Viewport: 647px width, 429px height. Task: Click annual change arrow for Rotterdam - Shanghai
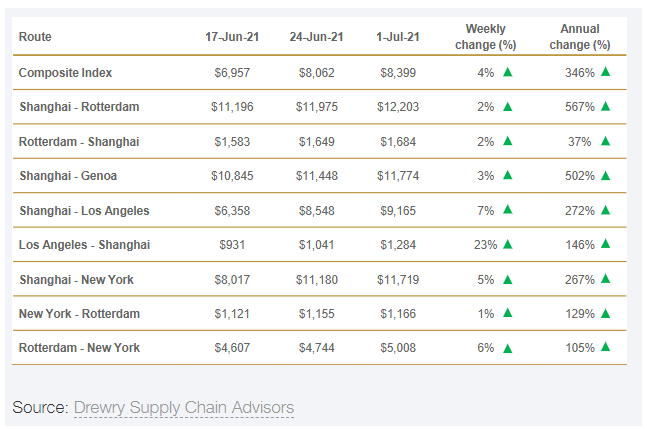[x=605, y=141]
